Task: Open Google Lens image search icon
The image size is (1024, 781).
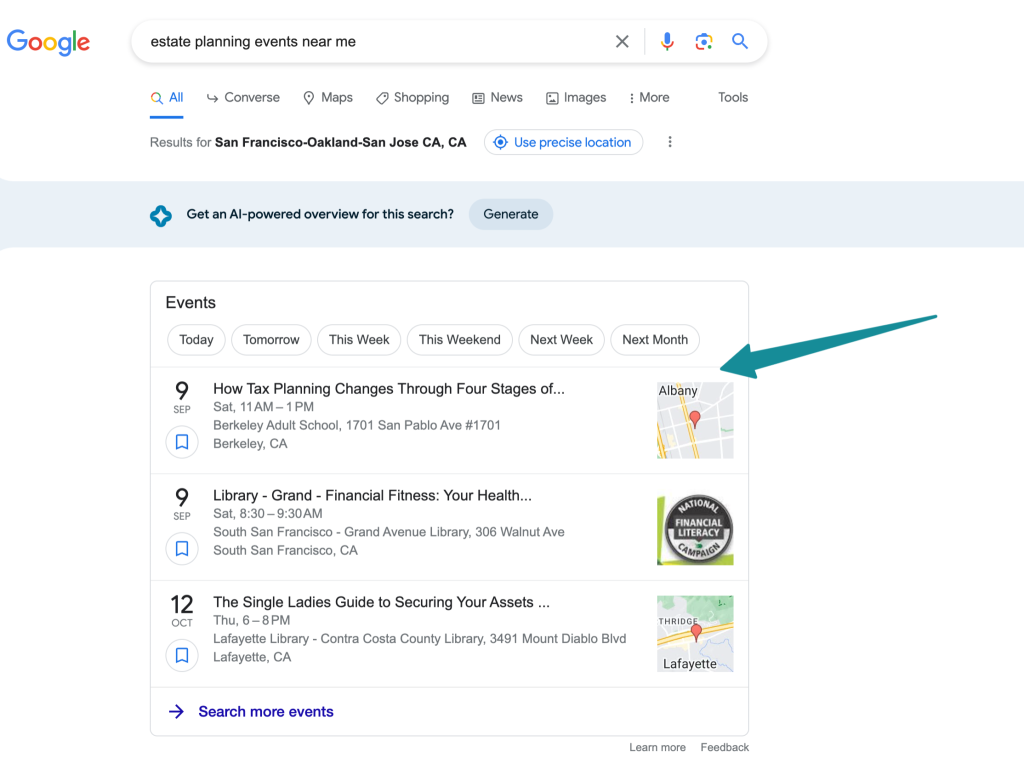Action: point(703,42)
